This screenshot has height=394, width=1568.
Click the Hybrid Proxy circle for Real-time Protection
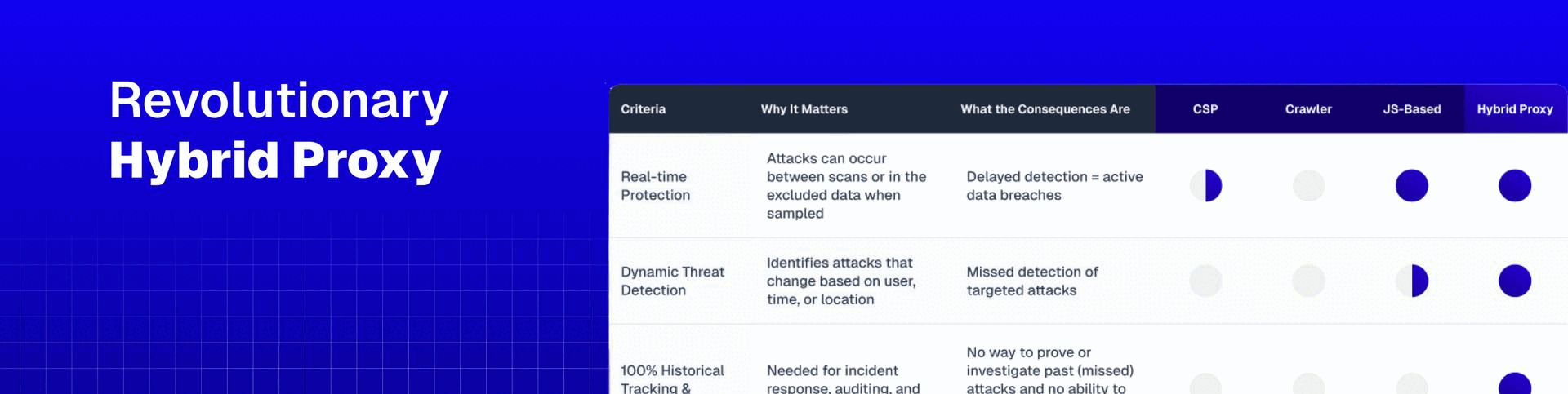pyautogui.click(x=1514, y=186)
